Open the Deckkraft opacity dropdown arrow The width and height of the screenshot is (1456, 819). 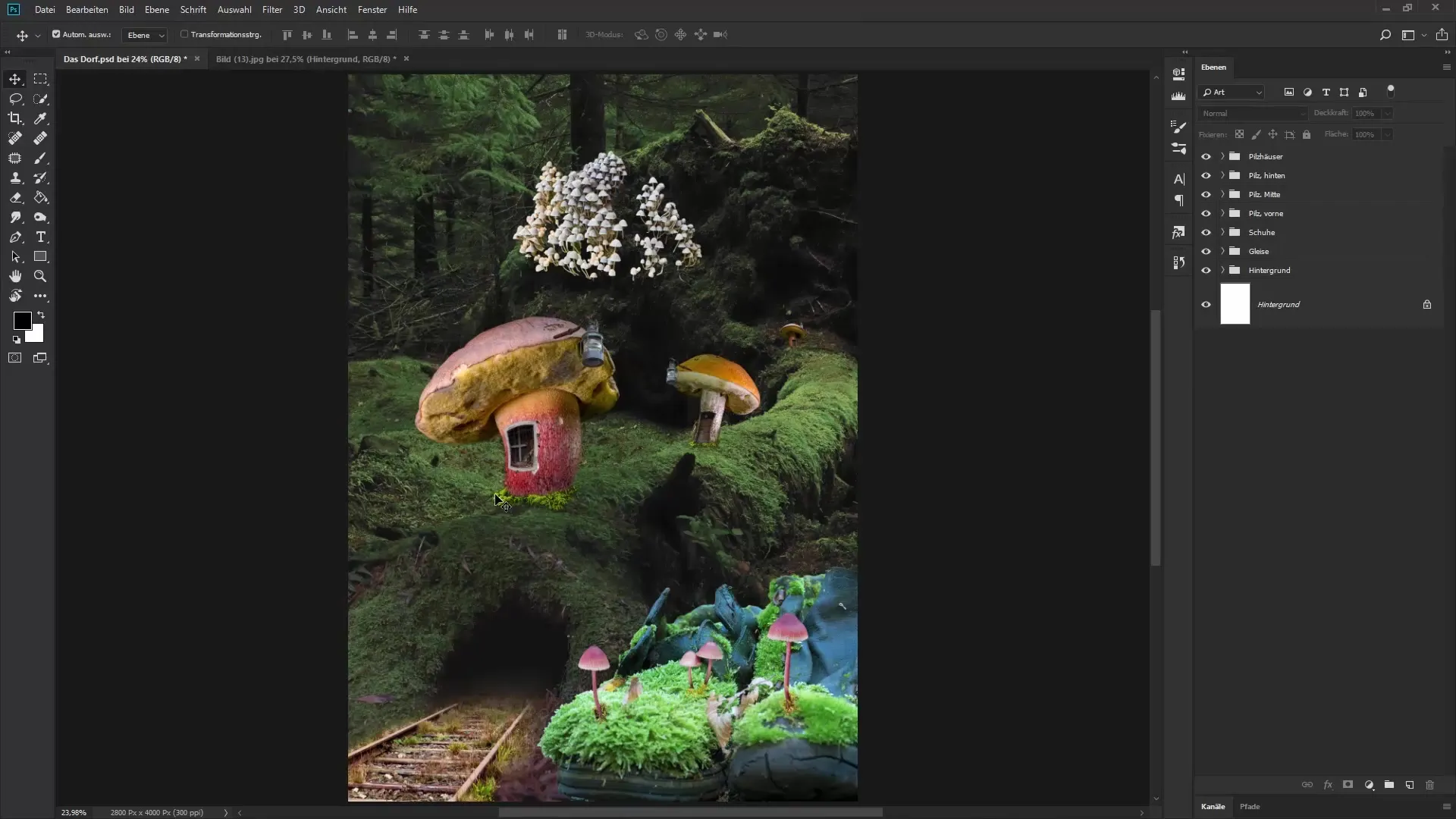(x=1387, y=113)
